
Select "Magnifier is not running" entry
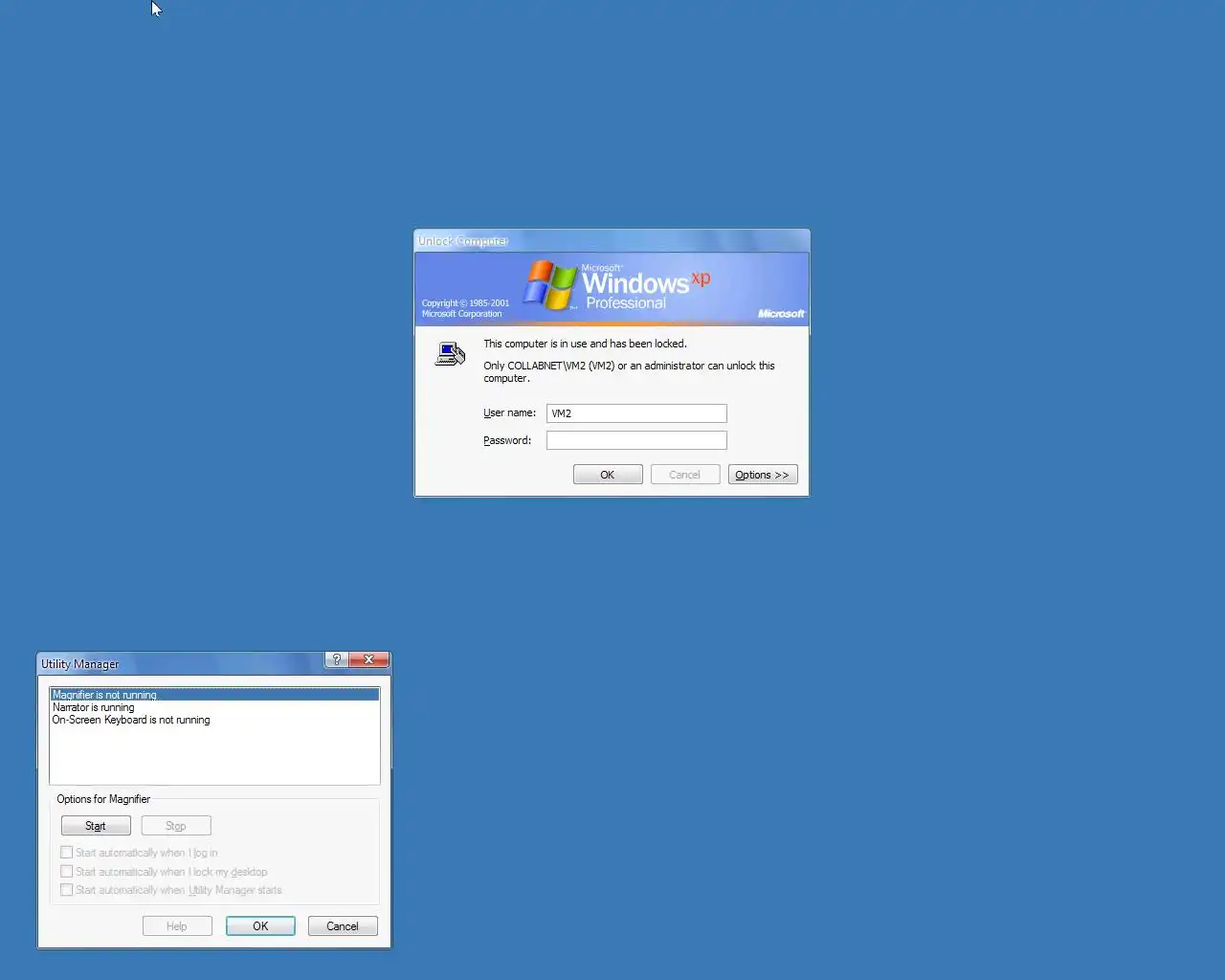click(214, 695)
